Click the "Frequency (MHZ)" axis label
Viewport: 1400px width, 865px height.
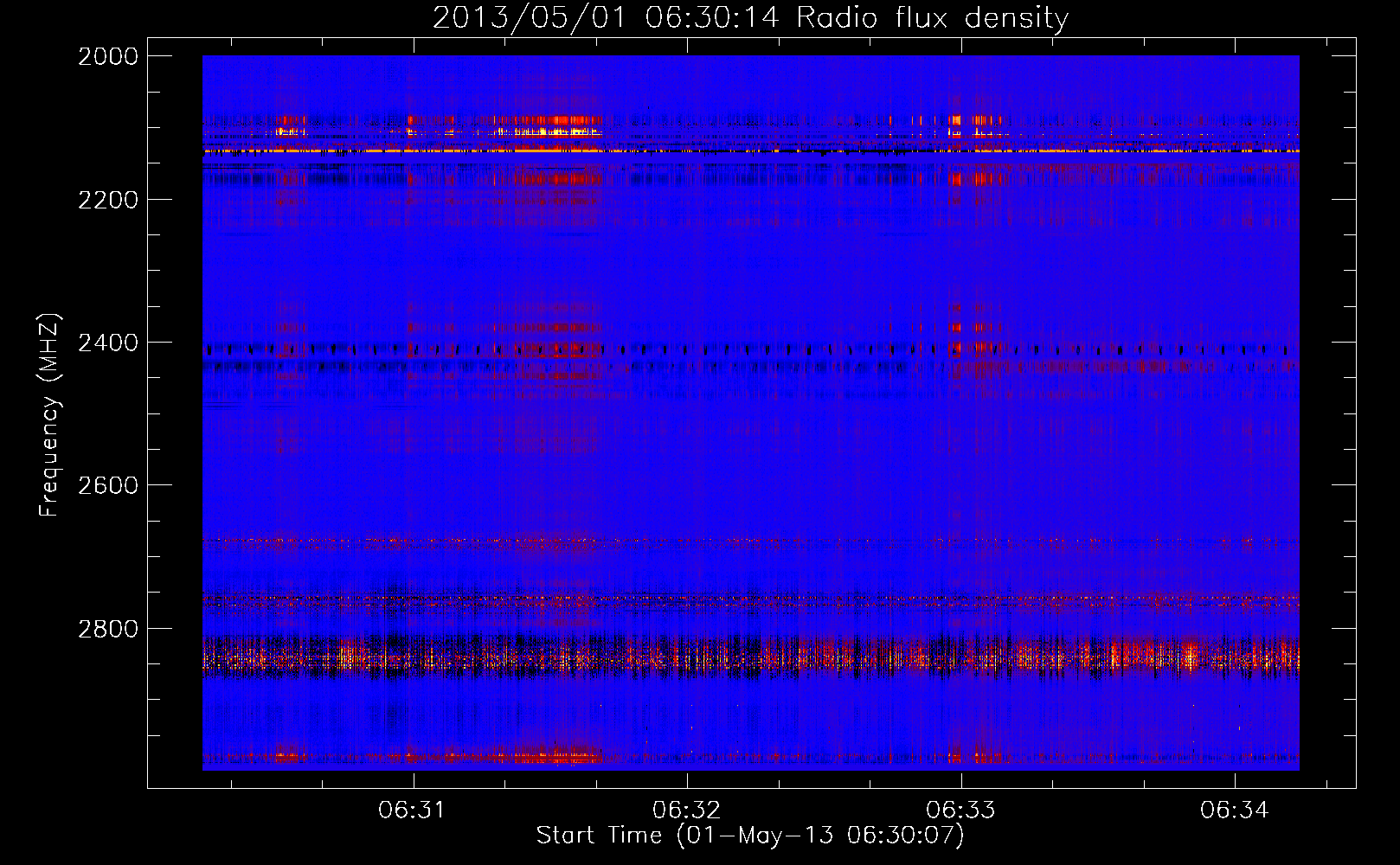[49, 415]
